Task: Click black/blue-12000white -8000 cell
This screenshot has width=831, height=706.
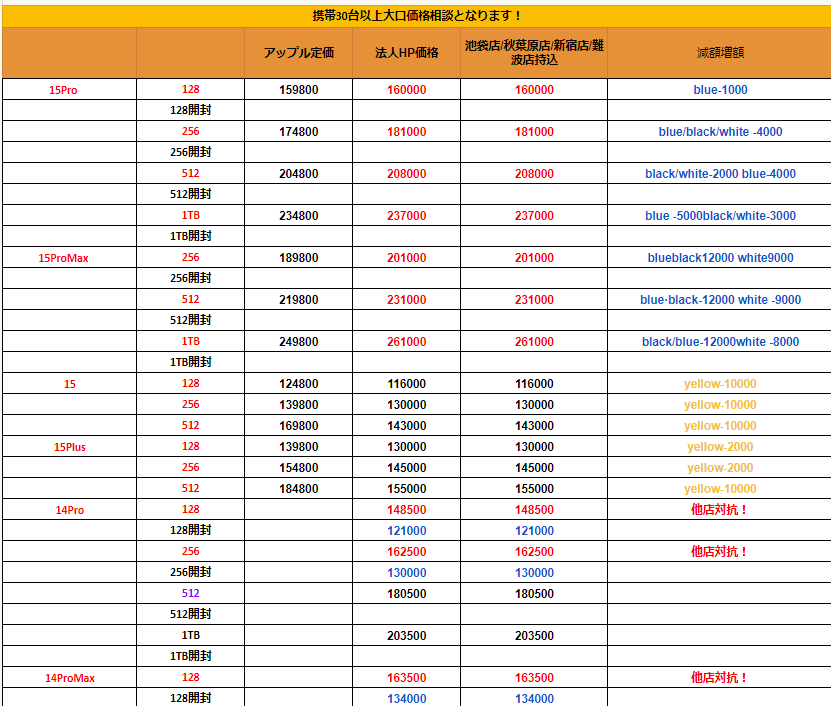Action: coord(720,342)
